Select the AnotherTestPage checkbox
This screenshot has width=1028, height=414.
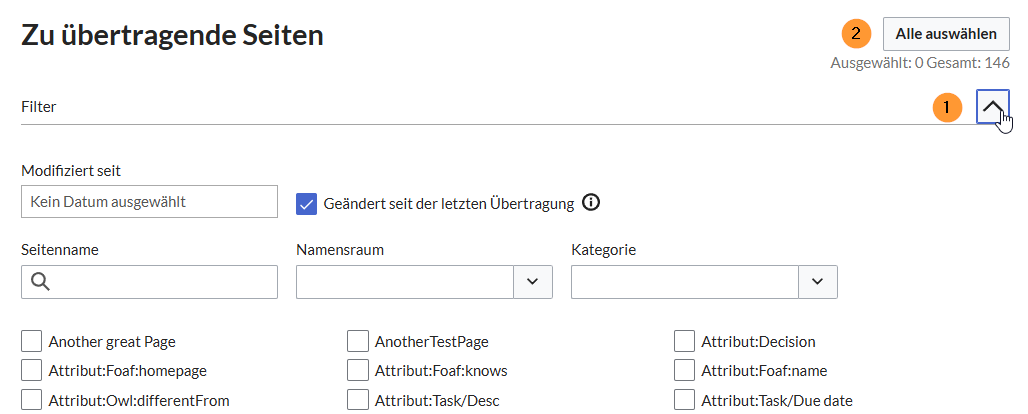(x=358, y=342)
